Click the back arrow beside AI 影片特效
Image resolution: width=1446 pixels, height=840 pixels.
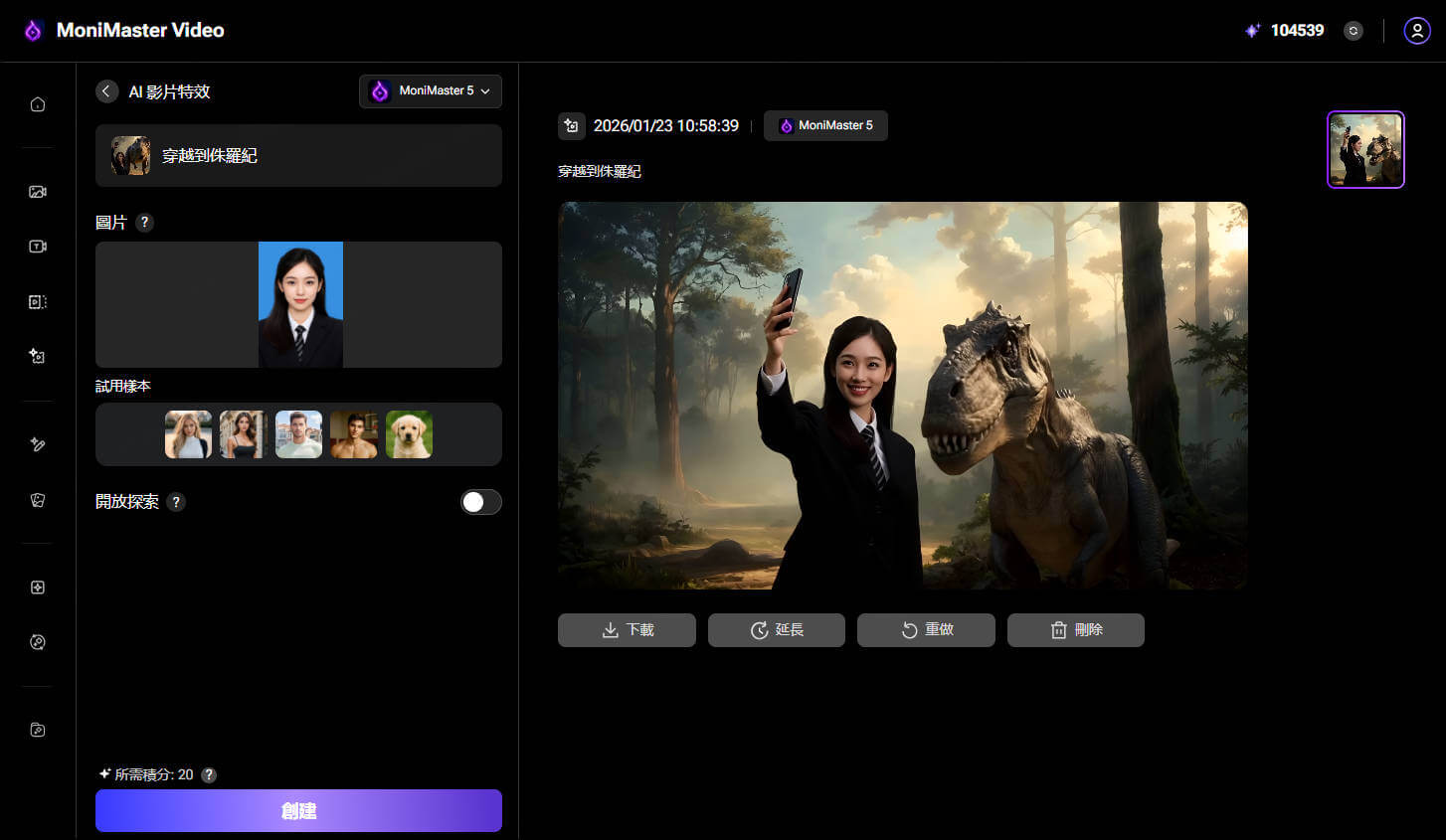click(x=107, y=91)
